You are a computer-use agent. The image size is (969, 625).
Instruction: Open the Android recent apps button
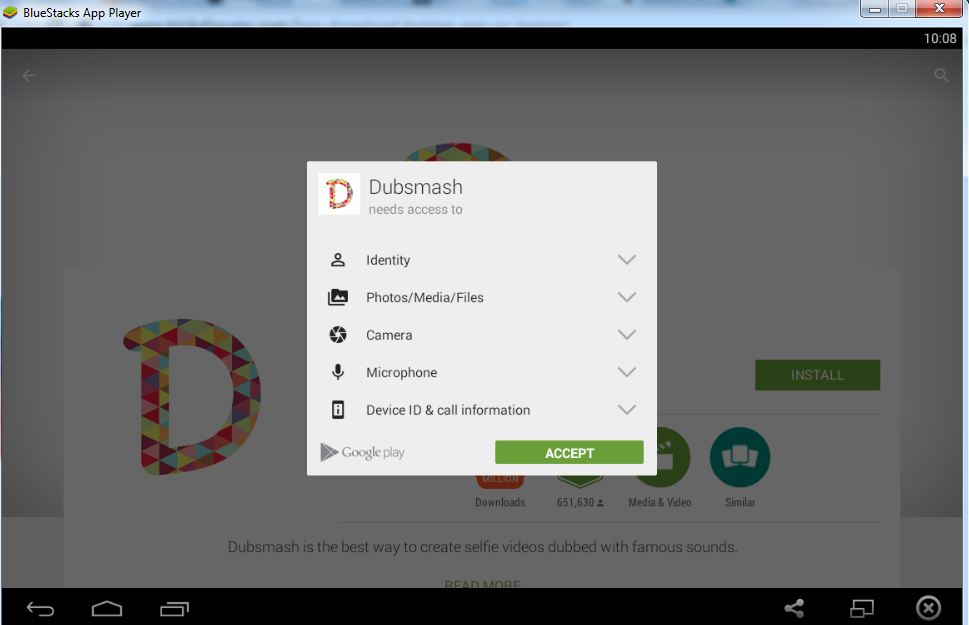[x=174, y=609]
